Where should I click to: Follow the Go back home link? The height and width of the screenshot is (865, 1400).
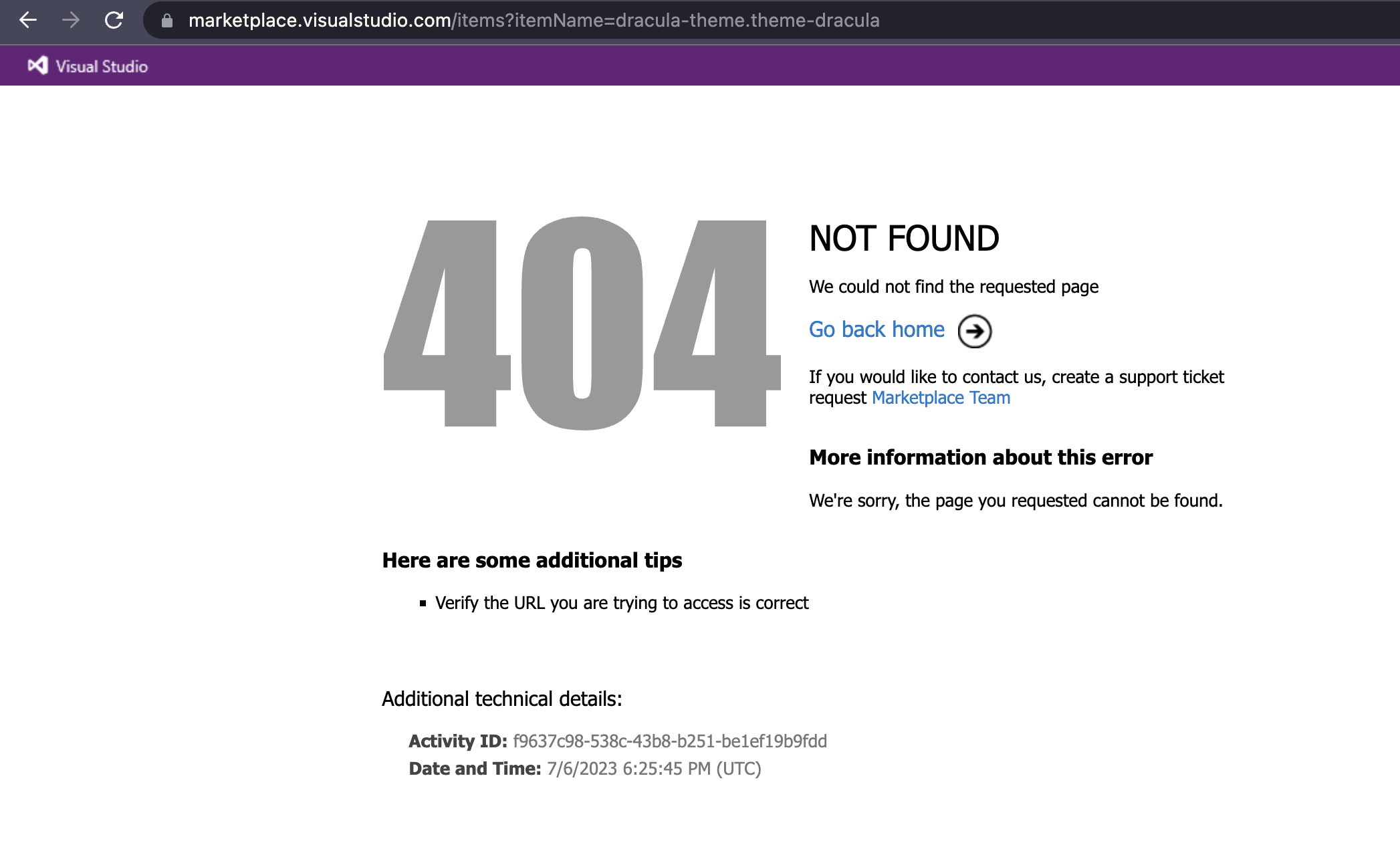point(876,330)
